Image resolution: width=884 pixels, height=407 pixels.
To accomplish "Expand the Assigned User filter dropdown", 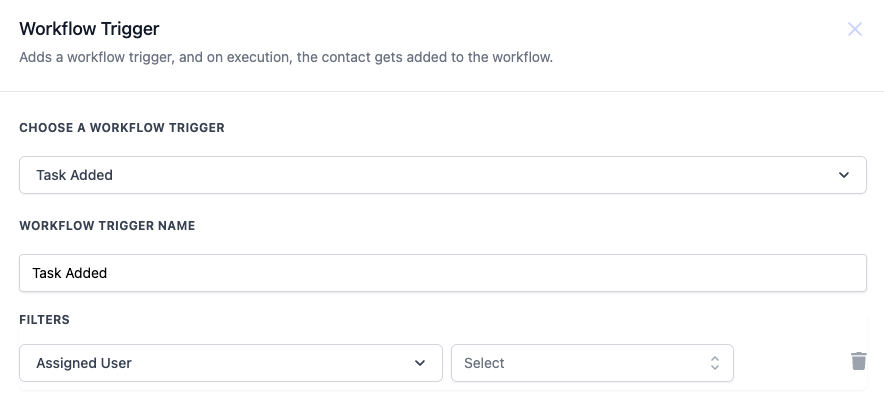I will tap(230, 363).
